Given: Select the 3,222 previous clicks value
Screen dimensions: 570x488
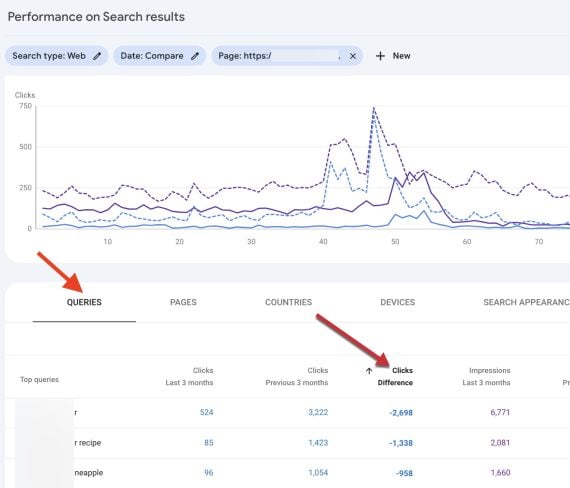Looking at the screenshot, I should 318,412.
